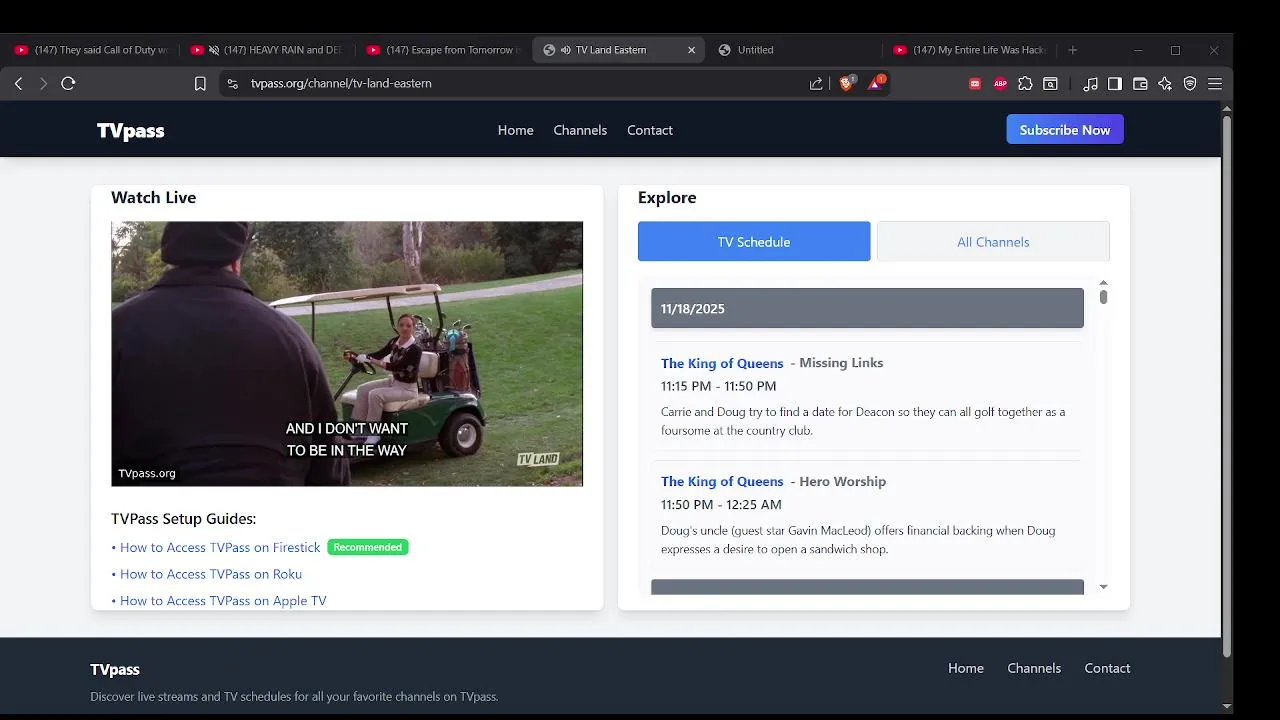Open Brave Rewards triangle icon
Viewport: 1280px width, 720px height.
click(875, 84)
